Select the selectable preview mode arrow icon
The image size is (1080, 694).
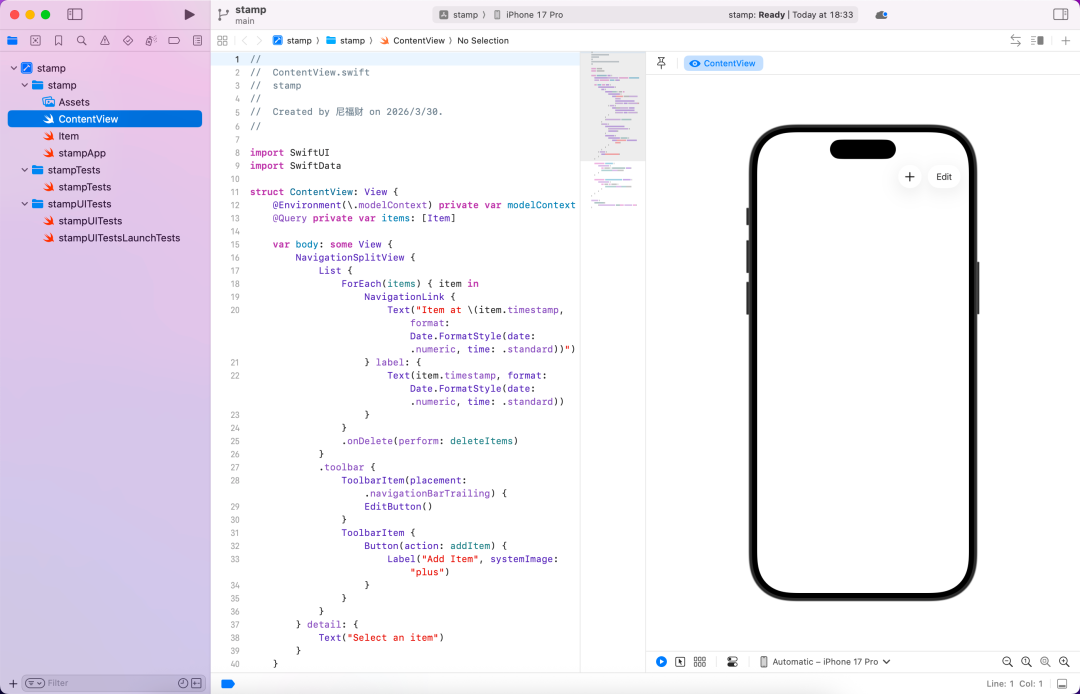coord(680,662)
